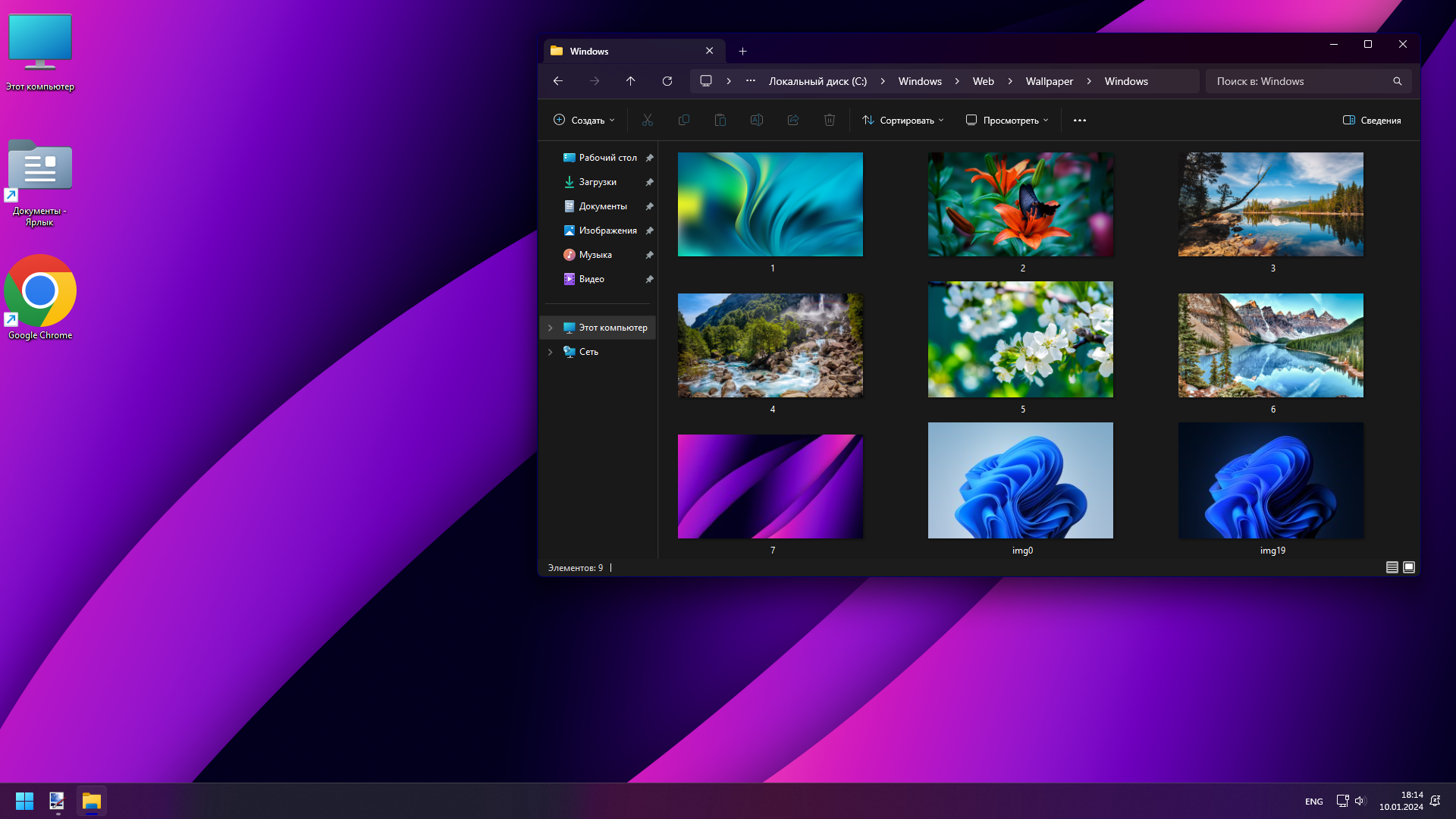Navigate to Wallpaper in breadcrumb
Image resolution: width=1456 pixels, height=819 pixels.
click(1049, 81)
